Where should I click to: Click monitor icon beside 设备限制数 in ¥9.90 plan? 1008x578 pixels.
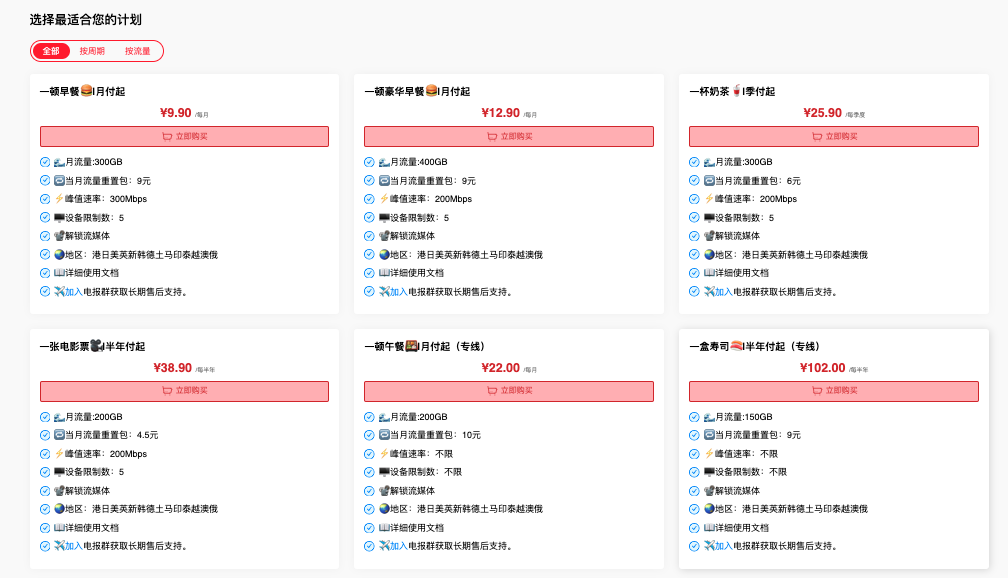click(x=59, y=217)
